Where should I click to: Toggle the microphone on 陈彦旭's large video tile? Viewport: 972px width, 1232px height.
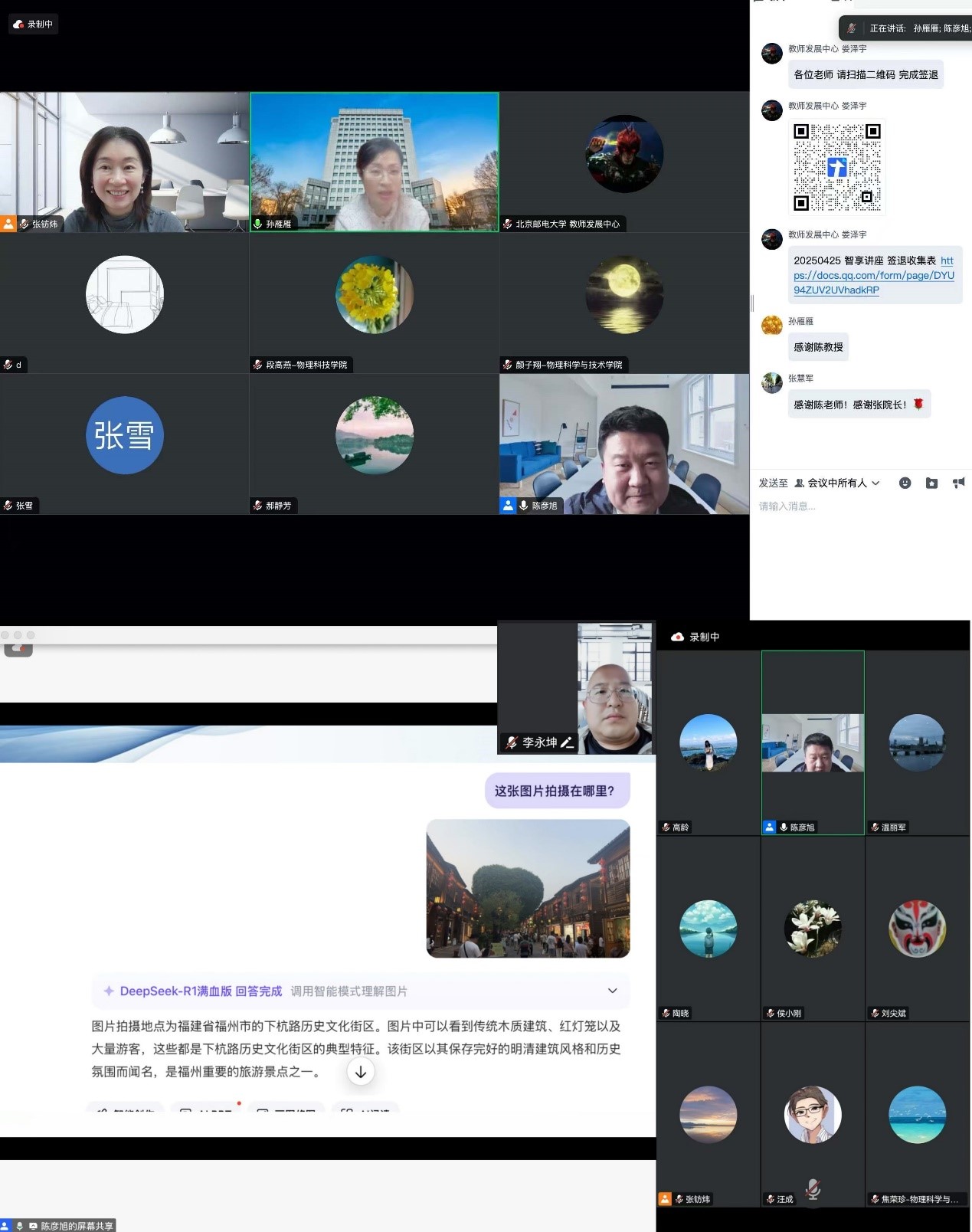pyautogui.click(x=524, y=506)
